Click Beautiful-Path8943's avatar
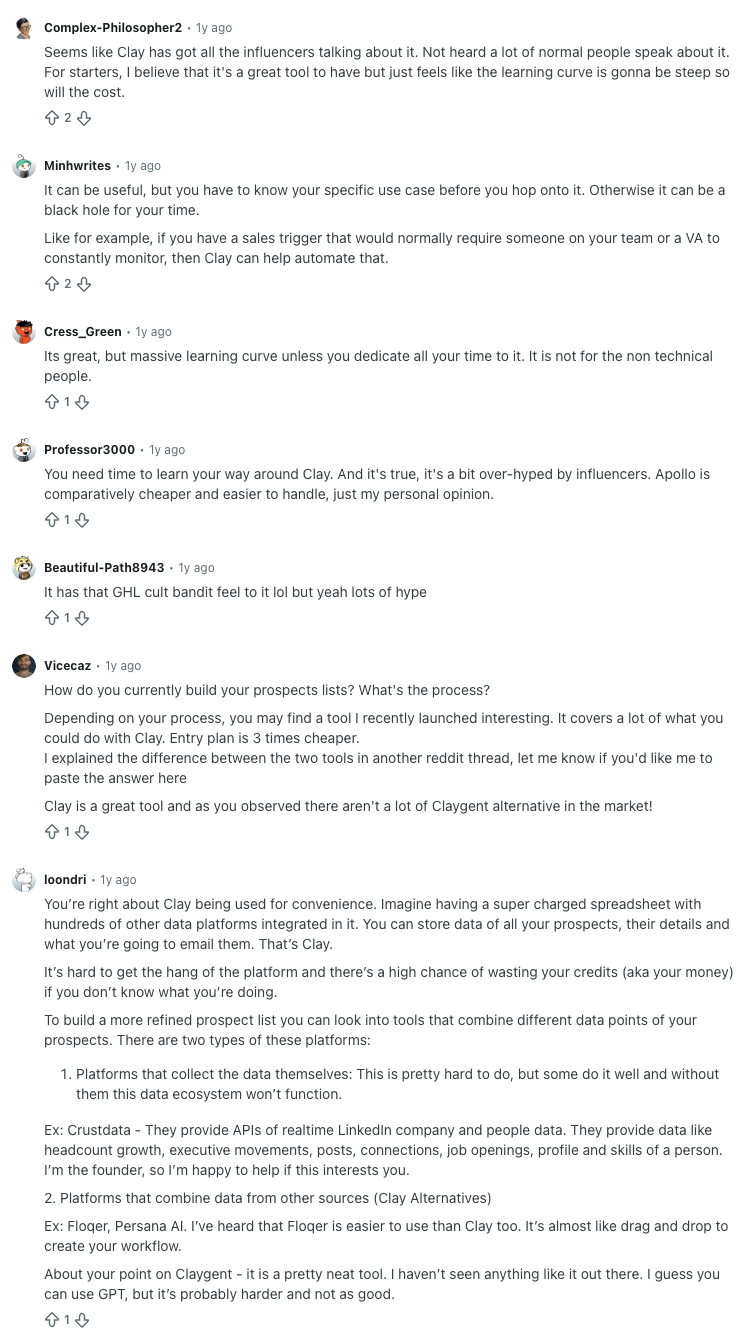 click(23, 567)
